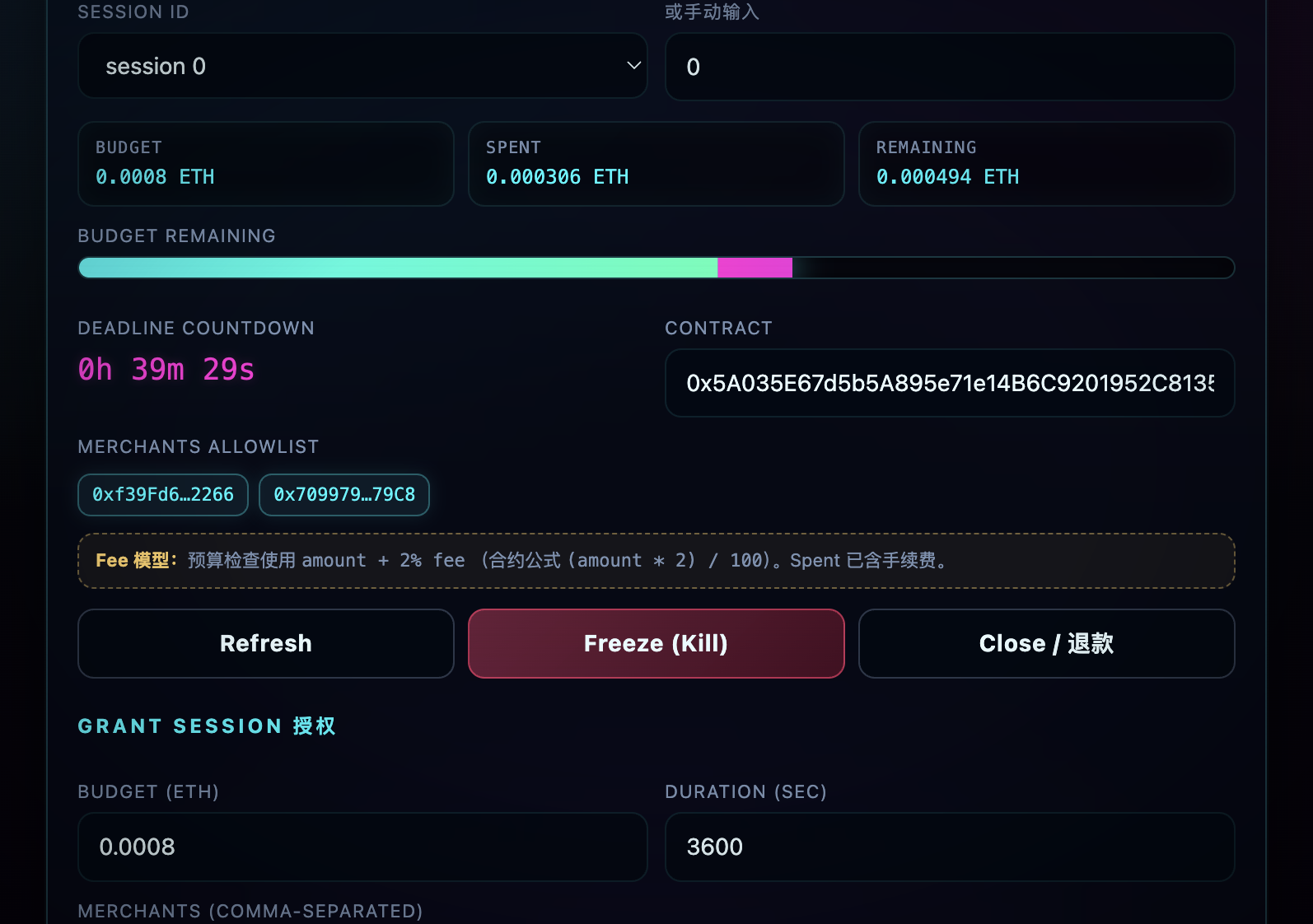Click the MERCHANTS (COMMA-SEPARATED) label
The height and width of the screenshot is (924, 1313).
pos(250,911)
